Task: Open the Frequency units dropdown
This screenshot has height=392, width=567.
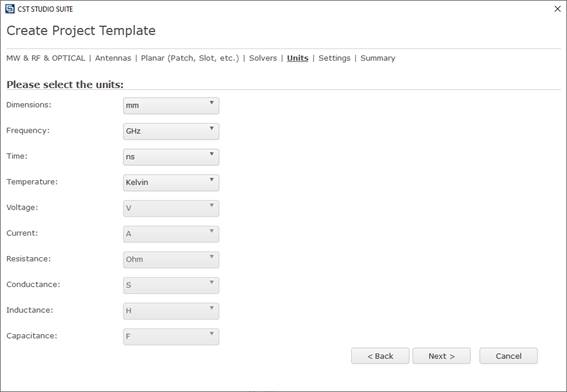Action: (171, 131)
